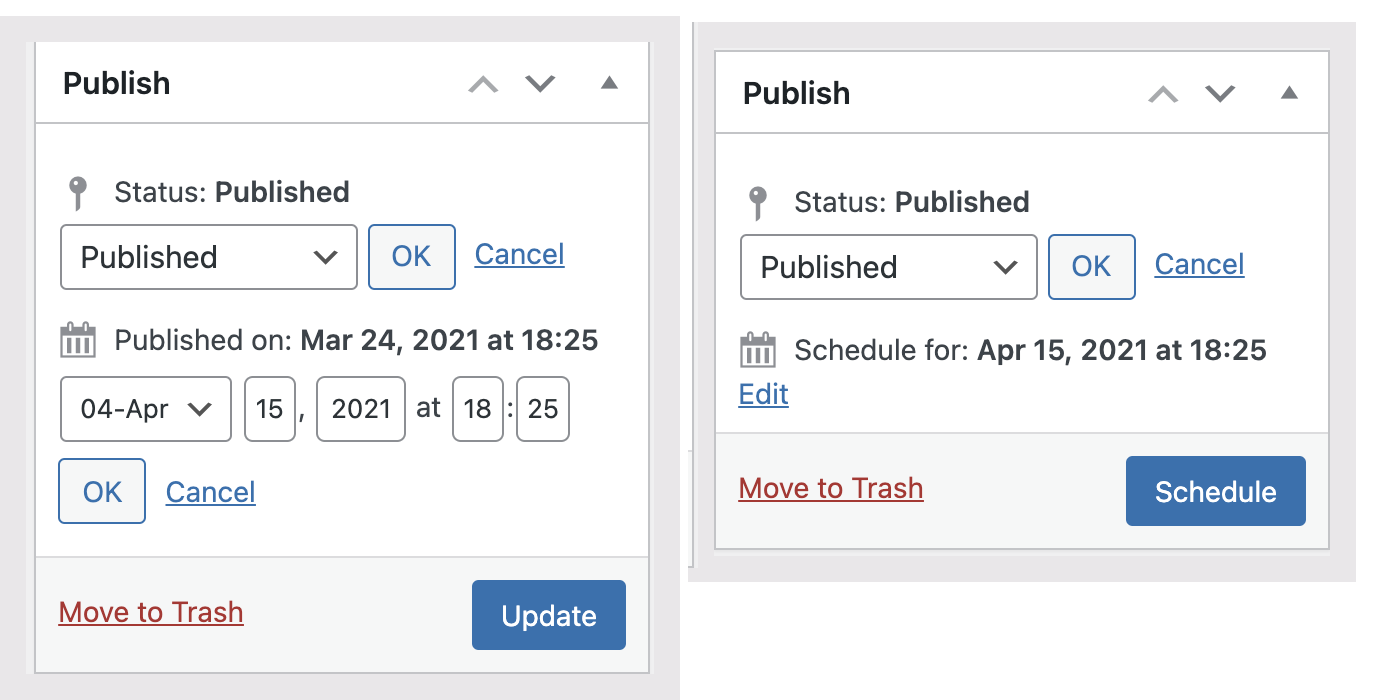
Task: Confirm the date with OK below the month dropdown
Action: click(x=102, y=491)
